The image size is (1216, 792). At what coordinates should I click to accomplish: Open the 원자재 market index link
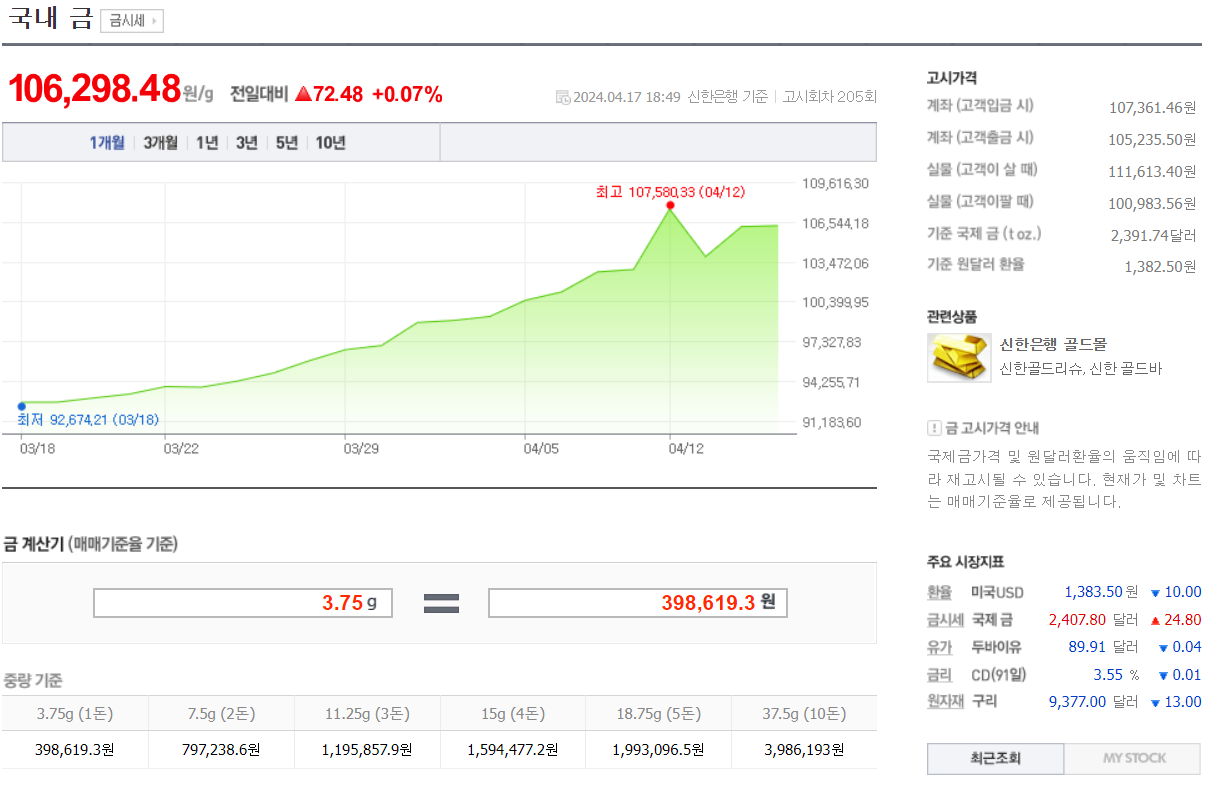pyautogui.click(x=946, y=701)
